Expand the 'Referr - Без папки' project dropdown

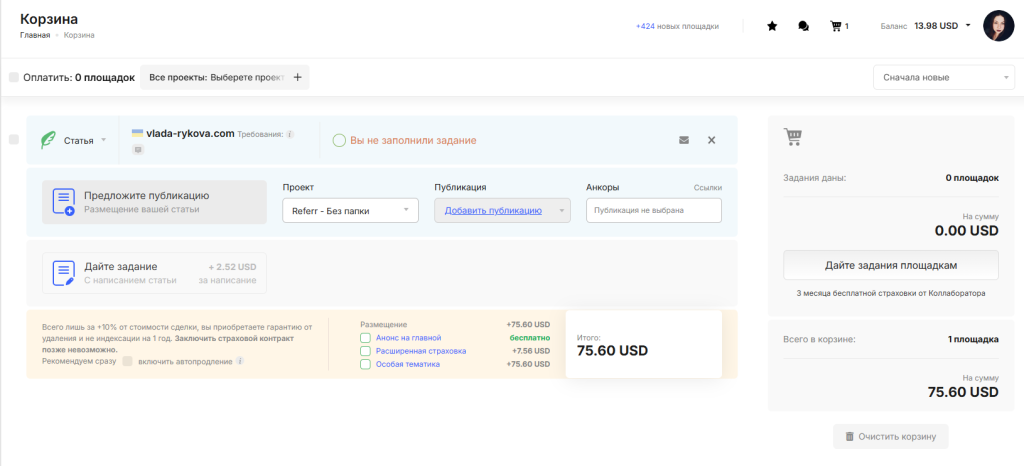350,211
